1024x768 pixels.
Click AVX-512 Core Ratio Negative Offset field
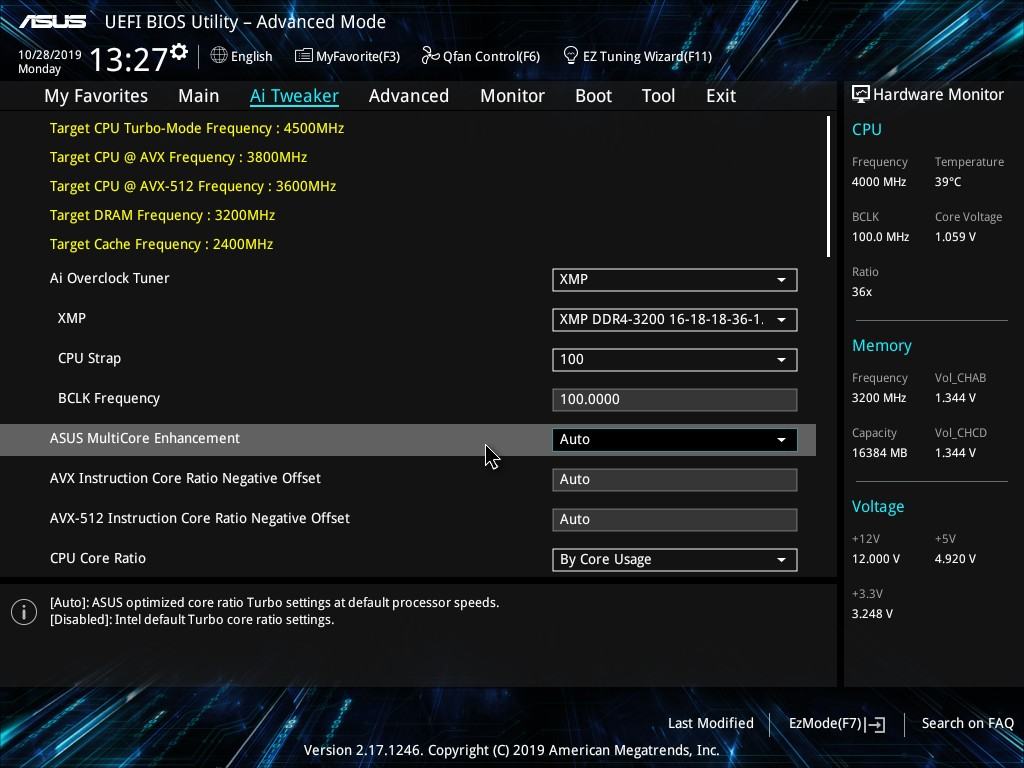pos(675,520)
